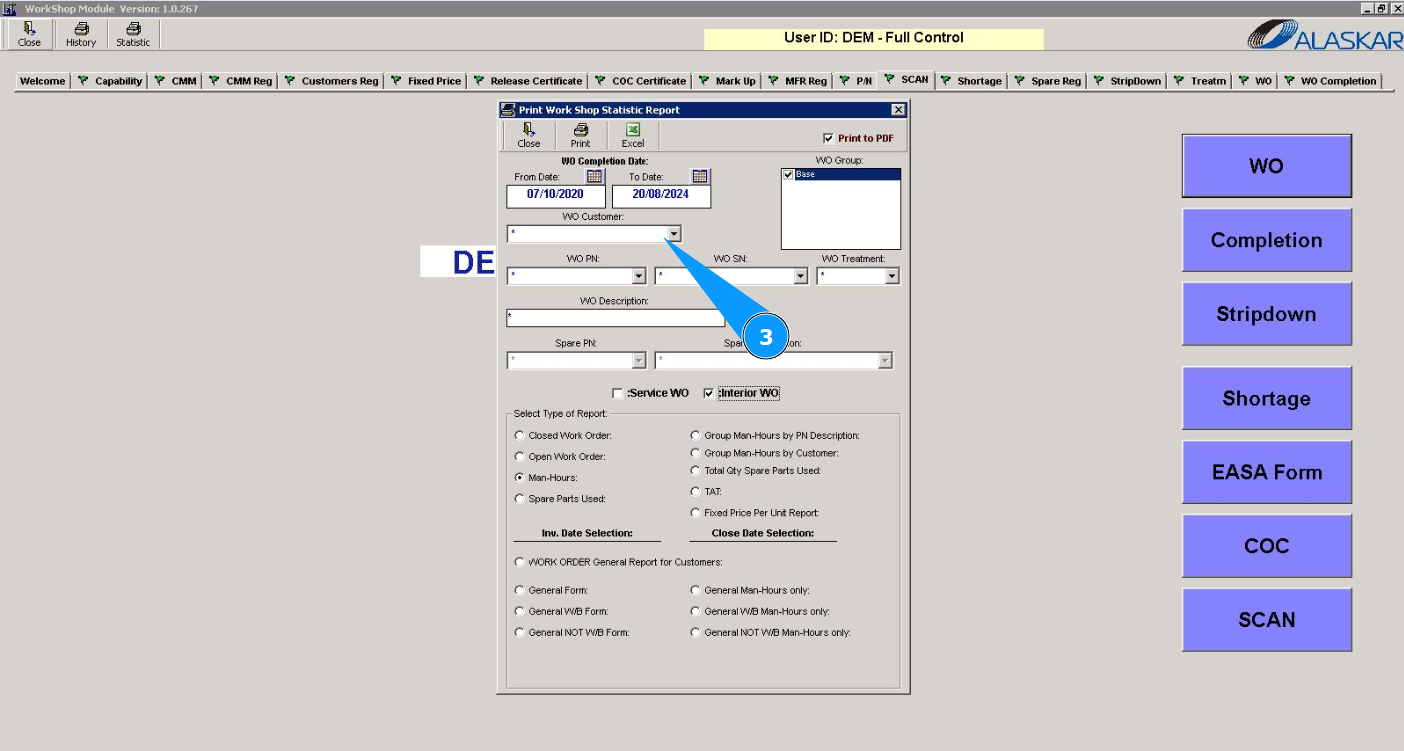Screen dimensions: 1404x751
Task: Click the To Date field 20/08/2024
Action: click(x=661, y=194)
